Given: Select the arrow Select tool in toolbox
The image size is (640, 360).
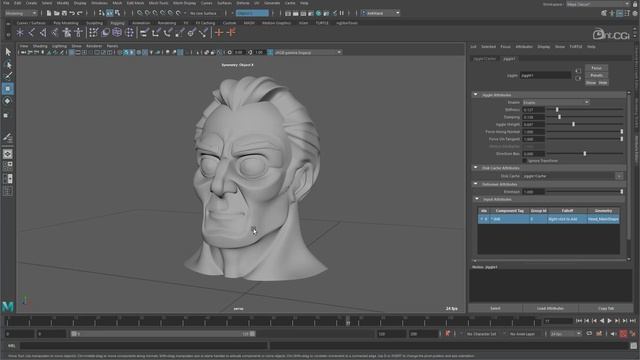Looking at the screenshot, I should 8,52.
